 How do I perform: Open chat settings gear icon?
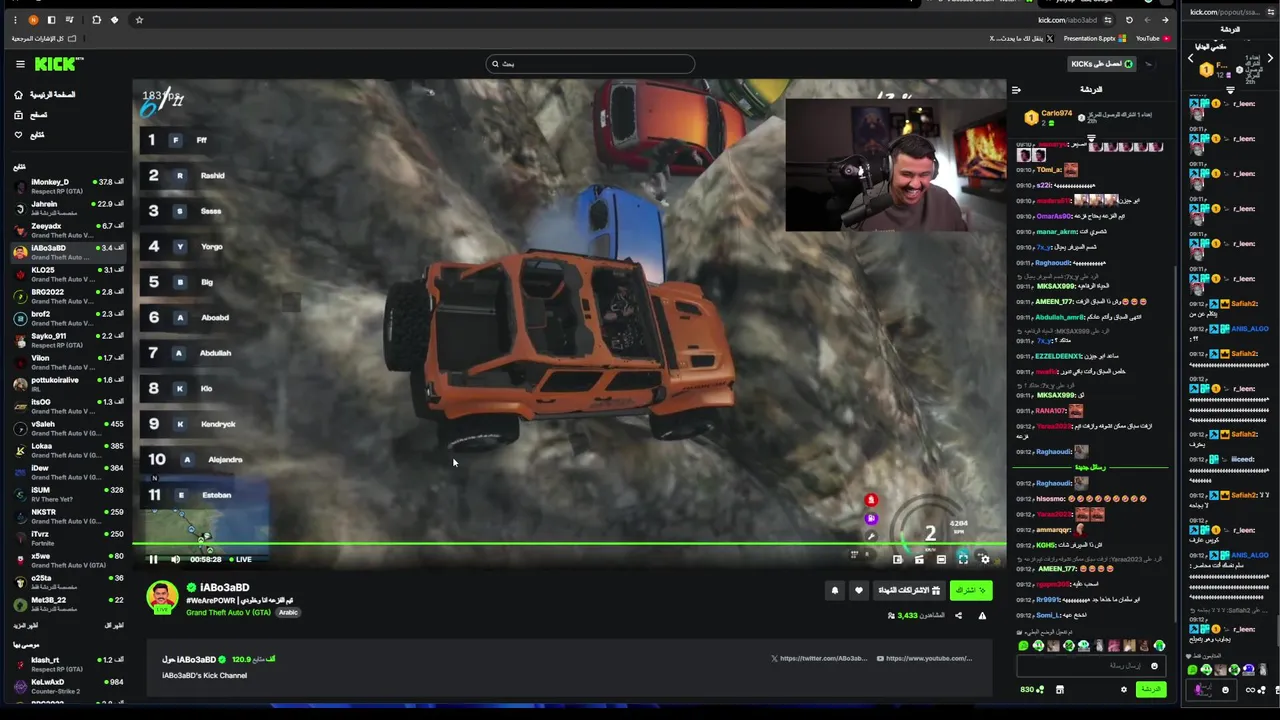click(1124, 689)
